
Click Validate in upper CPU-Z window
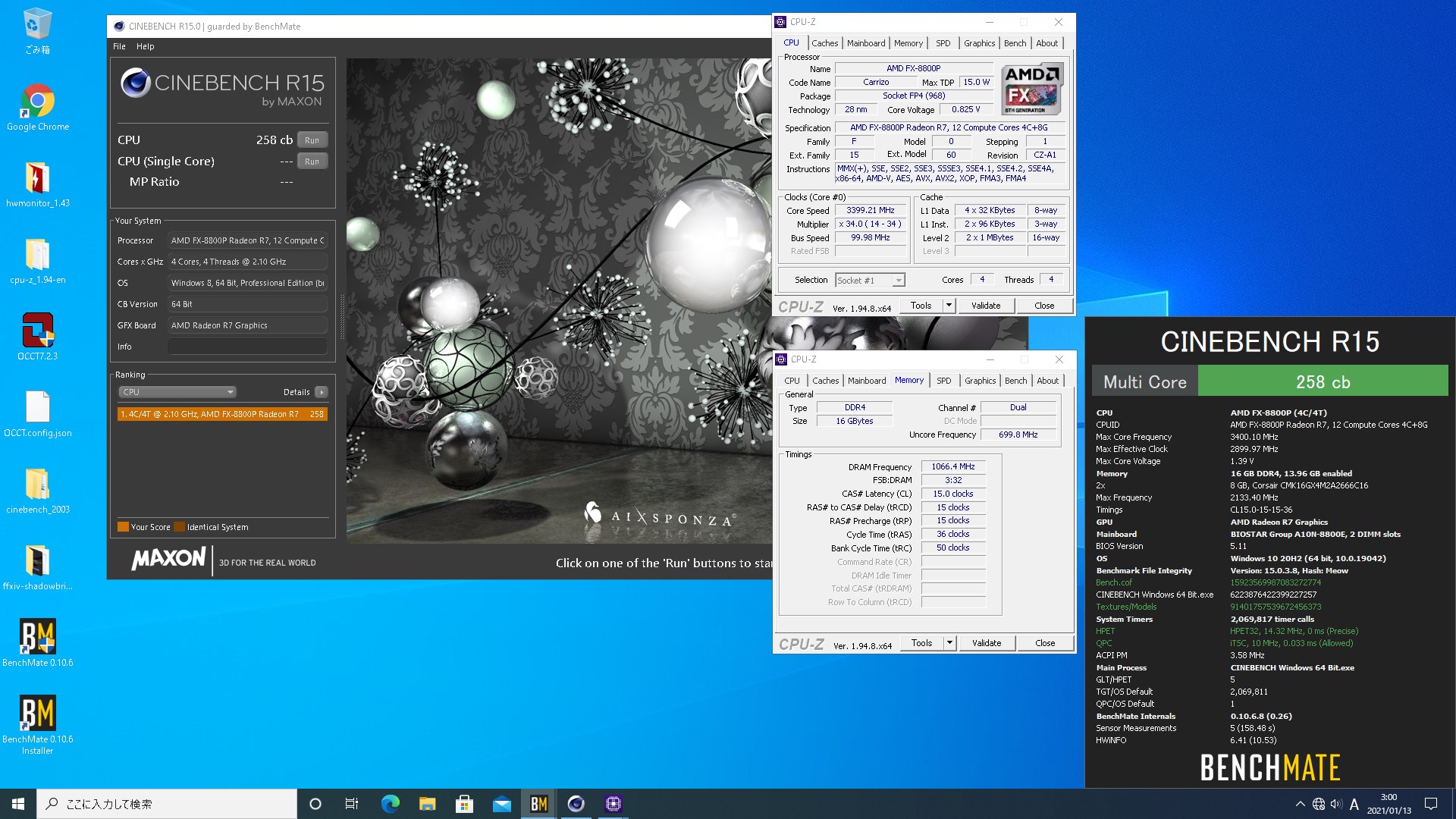click(x=986, y=306)
